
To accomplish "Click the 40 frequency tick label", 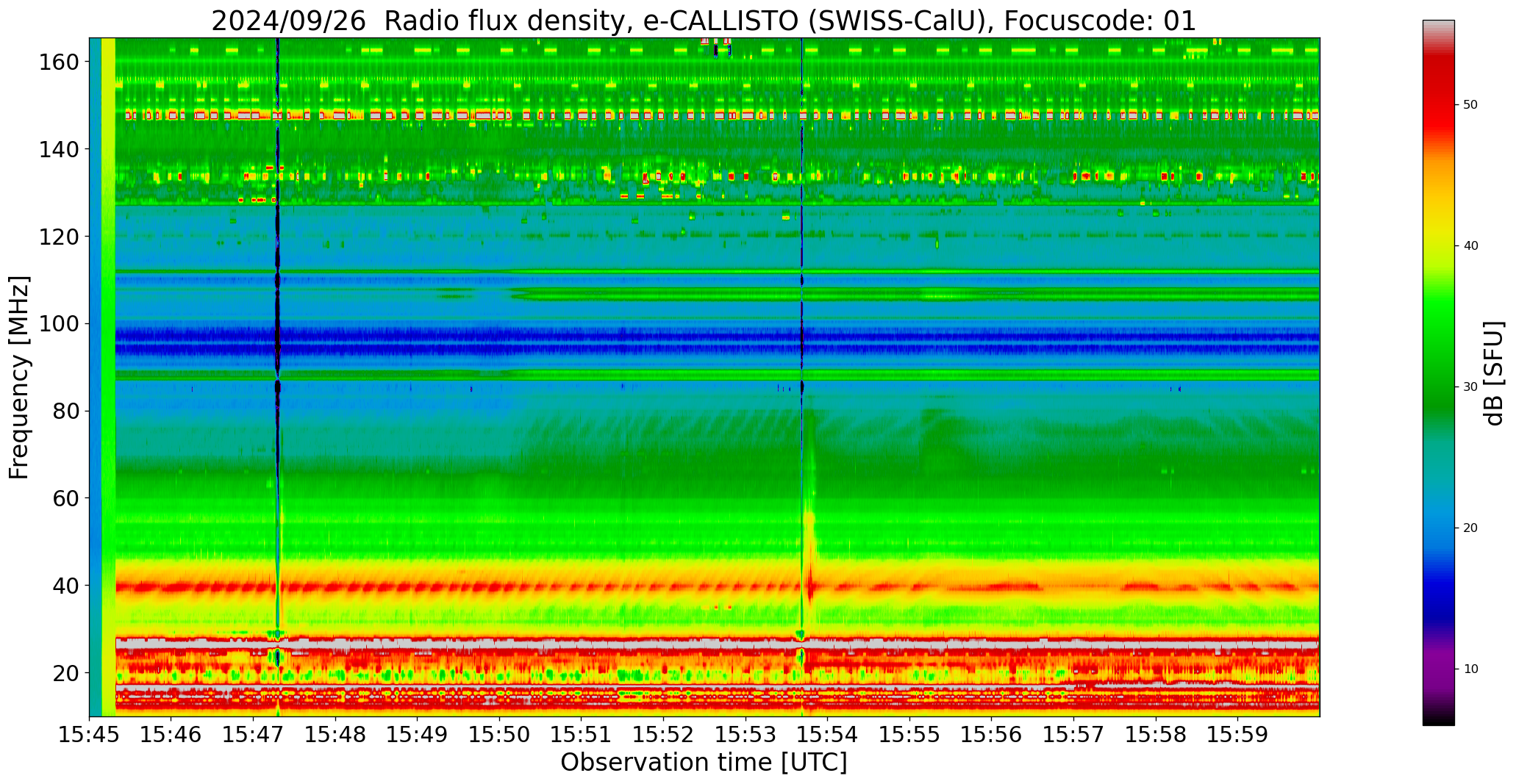I will pos(65,586).
